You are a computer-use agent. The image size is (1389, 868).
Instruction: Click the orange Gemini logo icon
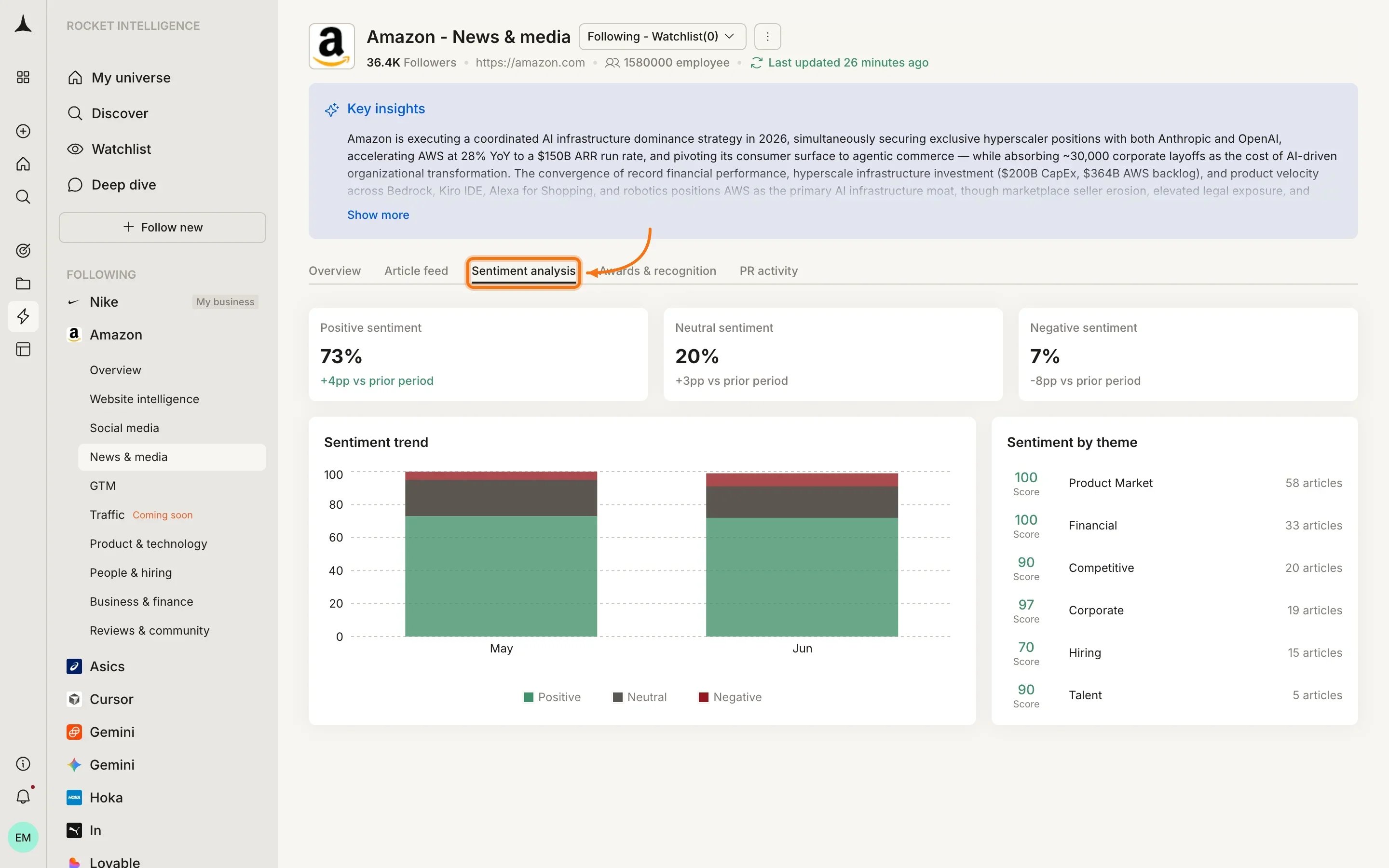pos(74,732)
